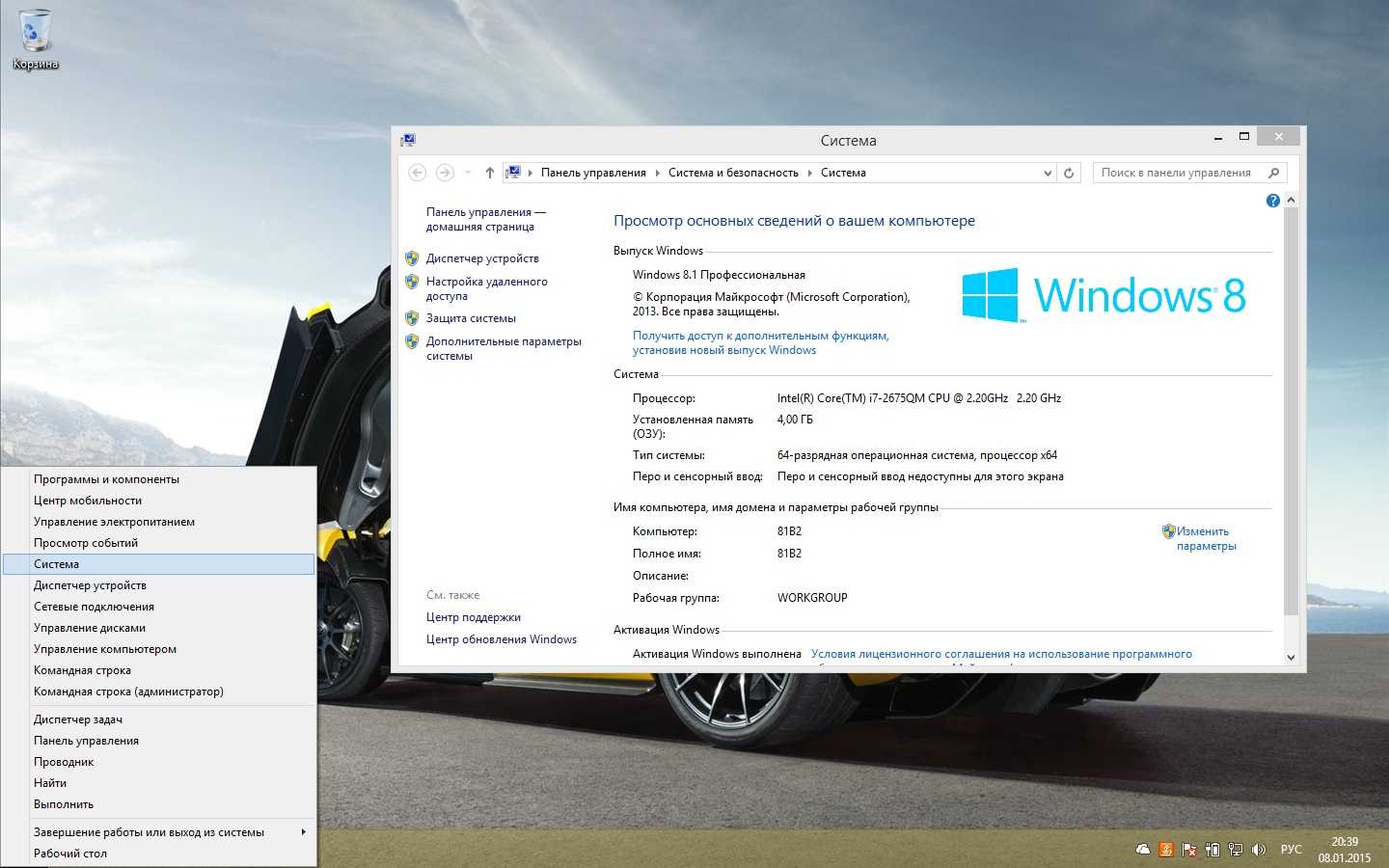Click the battery power tray icon
The width and height of the screenshot is (1389, 868).
point(1212,850)
